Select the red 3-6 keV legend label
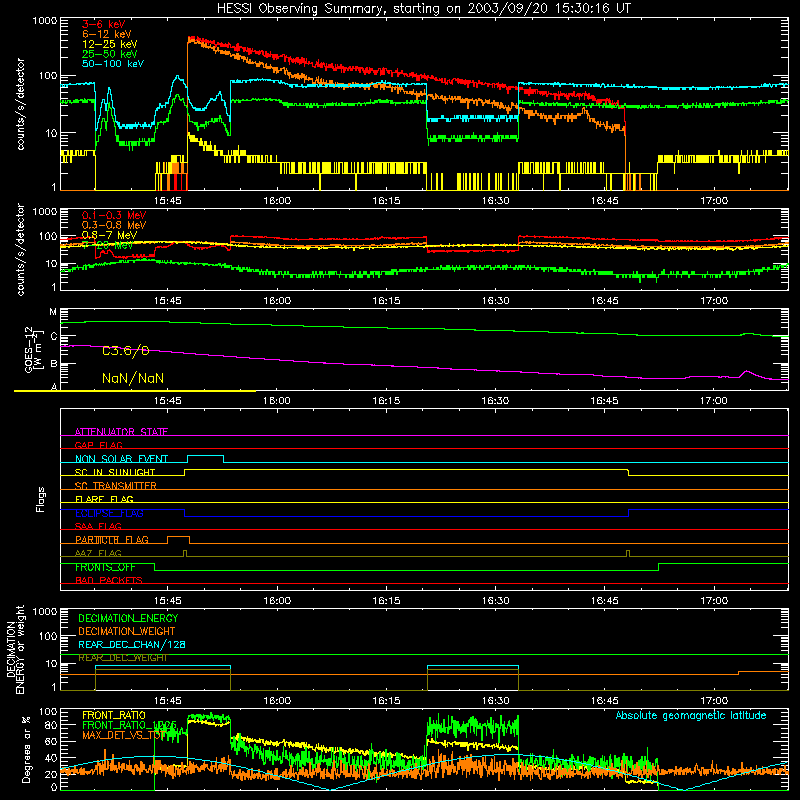 click(x=103, y=24)
